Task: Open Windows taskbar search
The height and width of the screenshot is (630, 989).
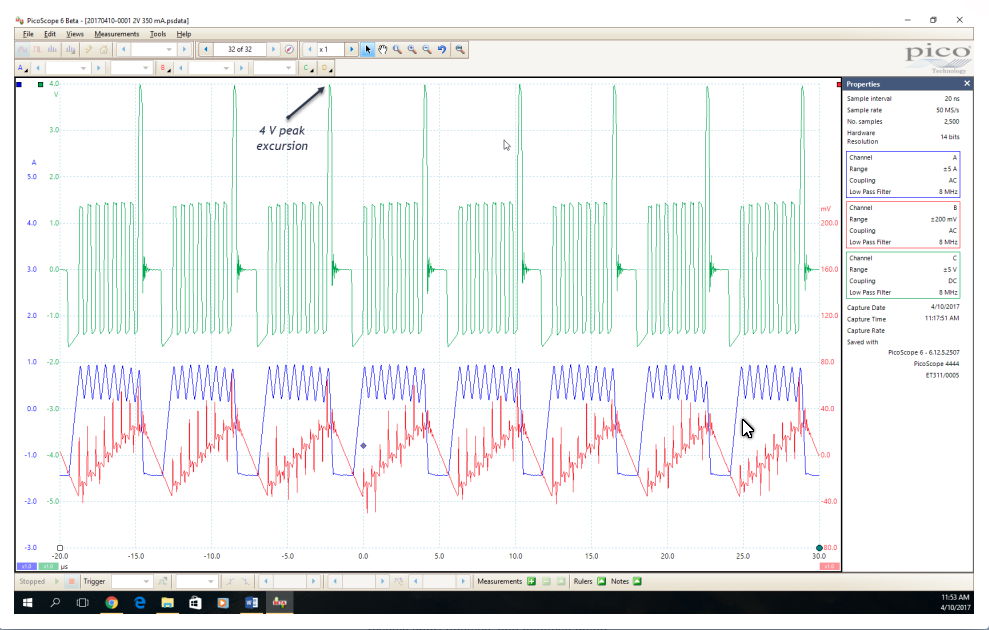Action: (x=56, y=603)
